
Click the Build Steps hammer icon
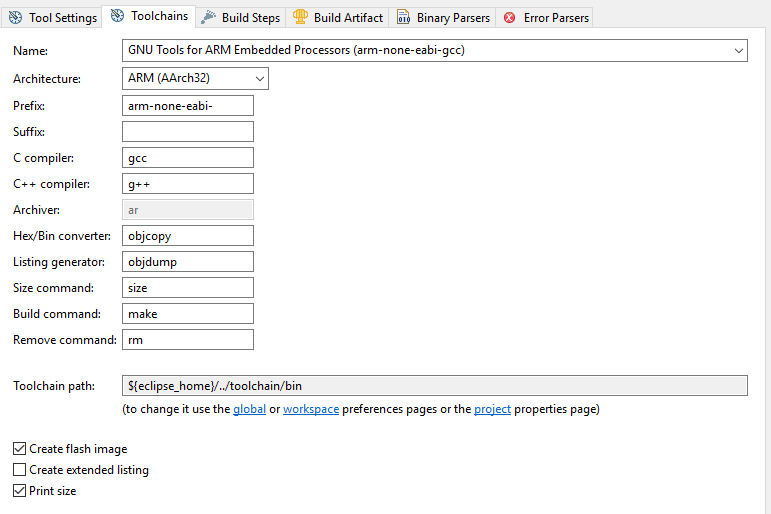[x=208, y=17]
